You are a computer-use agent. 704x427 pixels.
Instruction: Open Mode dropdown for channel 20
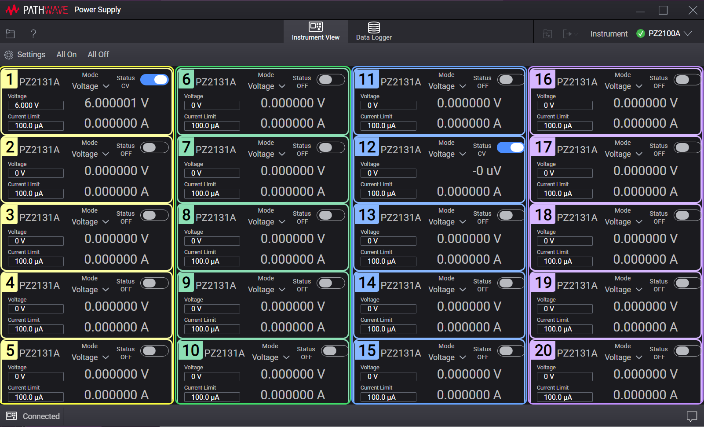[623, 358]
